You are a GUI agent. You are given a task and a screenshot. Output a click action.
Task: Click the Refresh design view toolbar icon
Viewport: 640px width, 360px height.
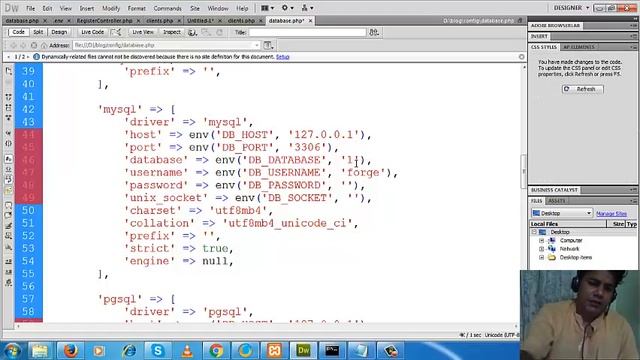tap(220, 32)
